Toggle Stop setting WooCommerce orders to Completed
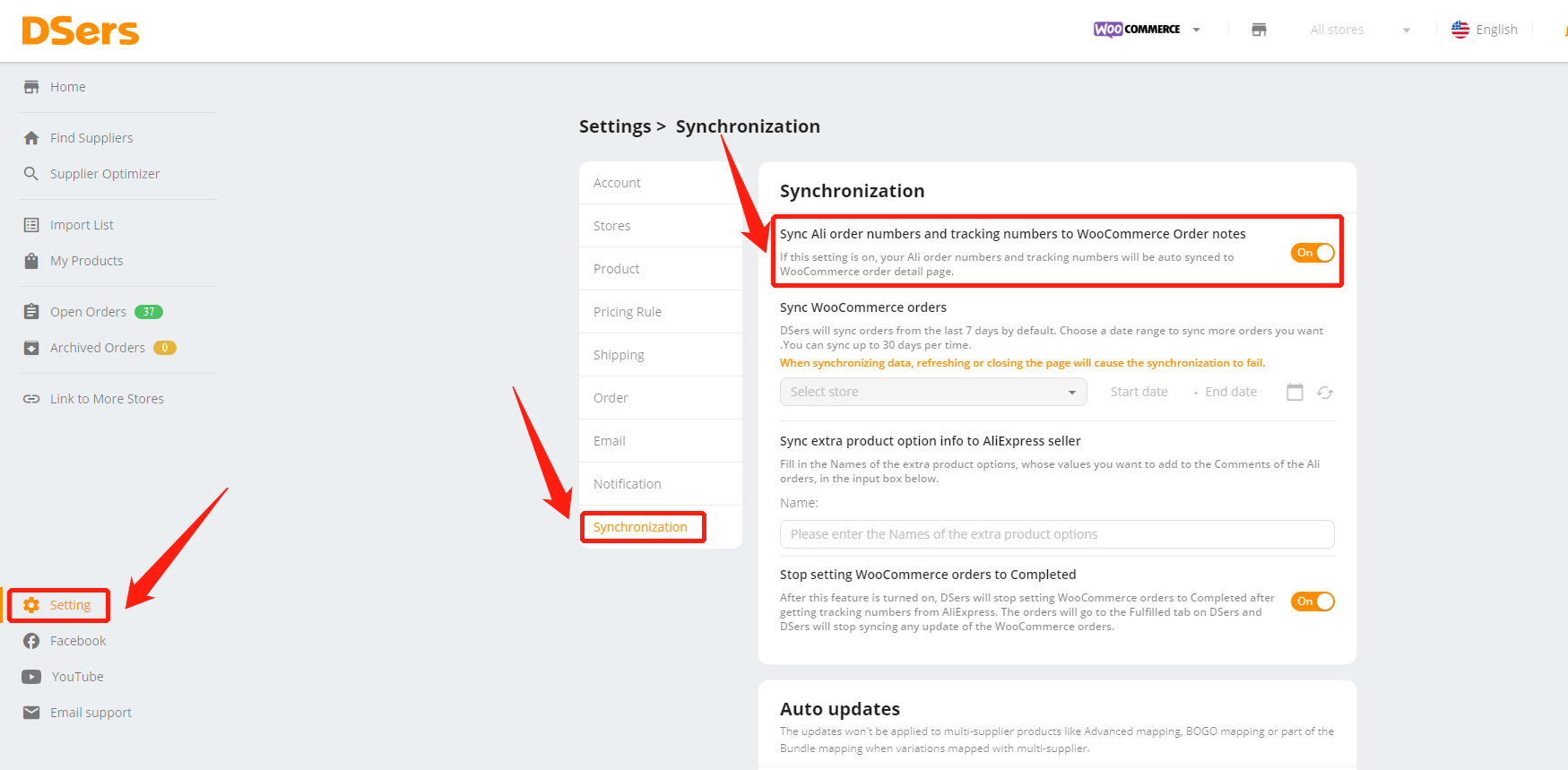1568x770 pixels. point(1312,601)
